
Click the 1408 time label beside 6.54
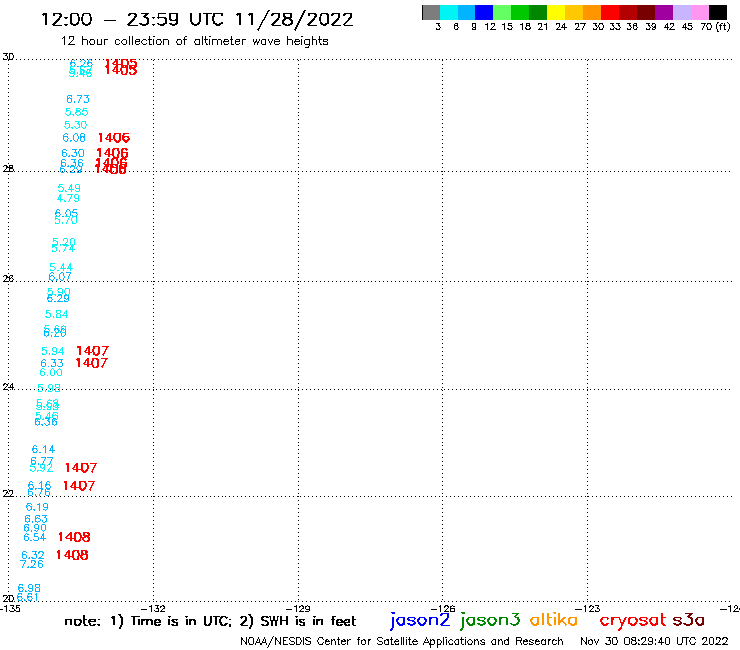tap(74, 537)
